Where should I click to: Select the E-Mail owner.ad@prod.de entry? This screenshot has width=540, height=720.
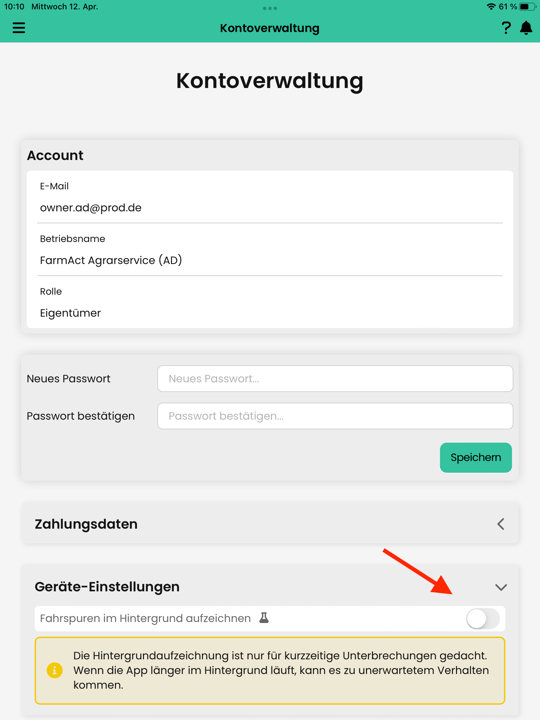click(x=270, y=198)
